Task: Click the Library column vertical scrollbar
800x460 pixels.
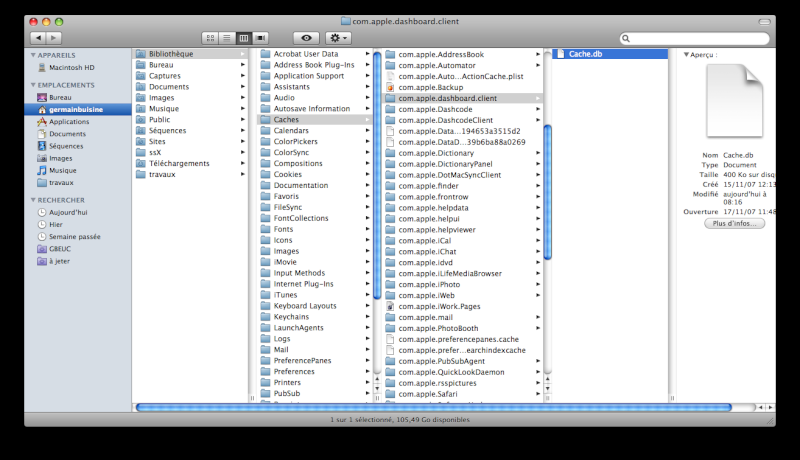Action: (x=377, y=176)
